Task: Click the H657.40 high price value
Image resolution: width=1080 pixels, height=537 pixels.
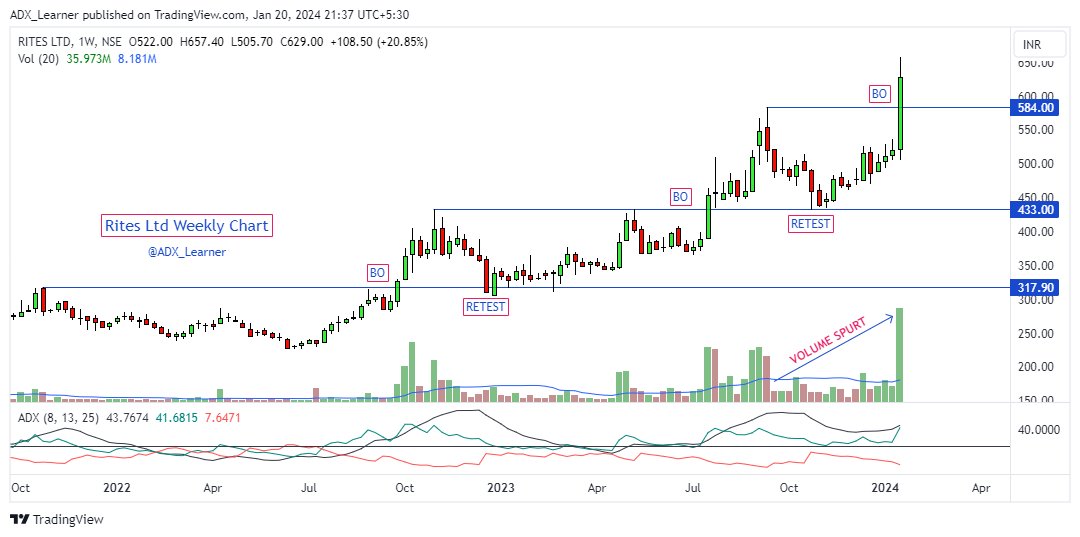Action: tap(201, 42)
